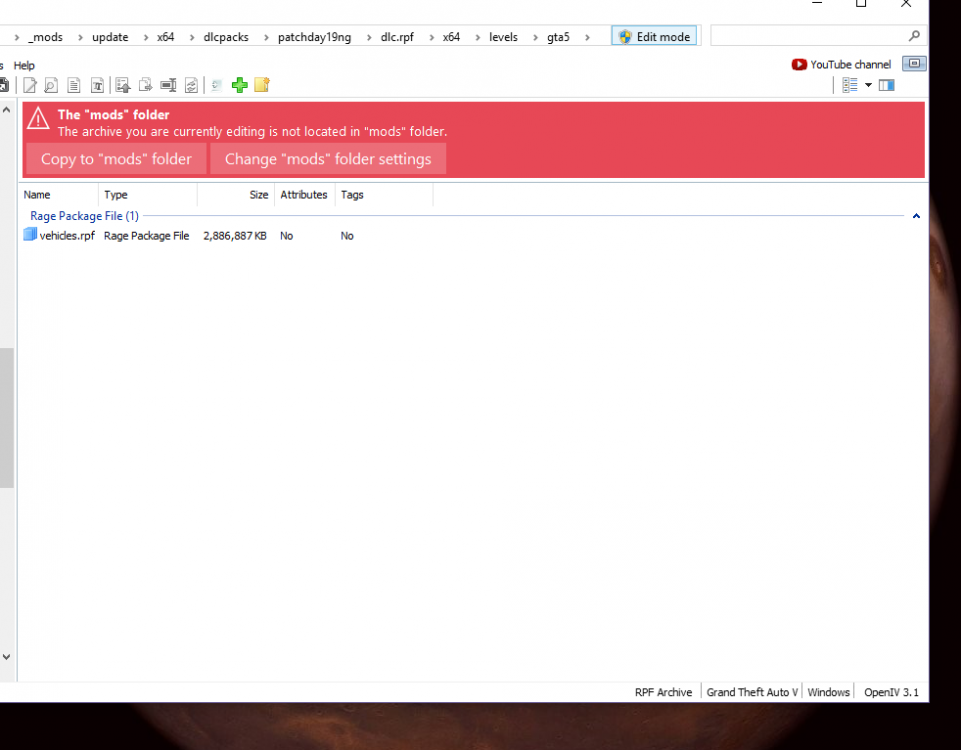Go to _mods in breadcrumb path

pos(45,37)
